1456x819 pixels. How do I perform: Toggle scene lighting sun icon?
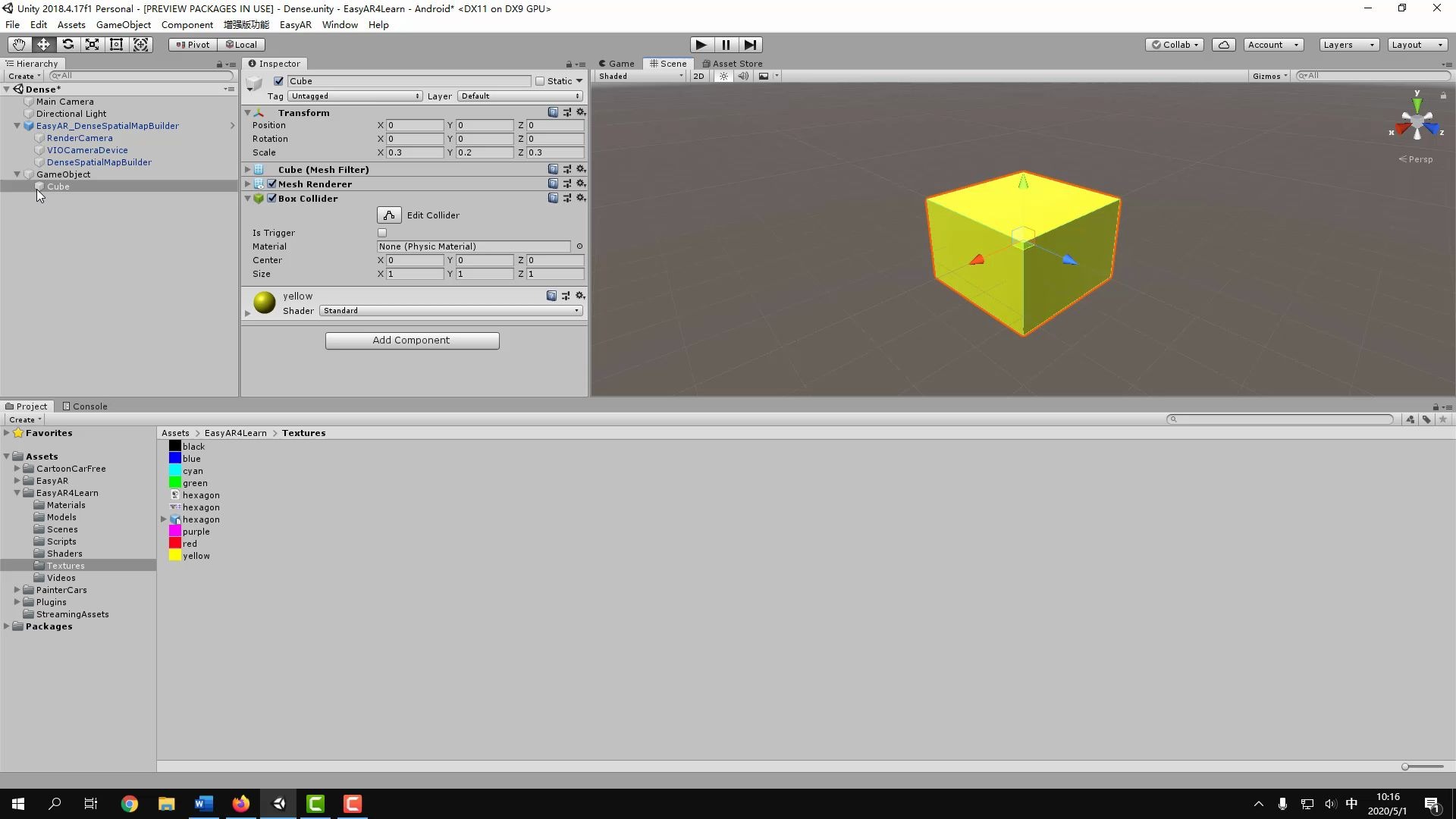723,76
